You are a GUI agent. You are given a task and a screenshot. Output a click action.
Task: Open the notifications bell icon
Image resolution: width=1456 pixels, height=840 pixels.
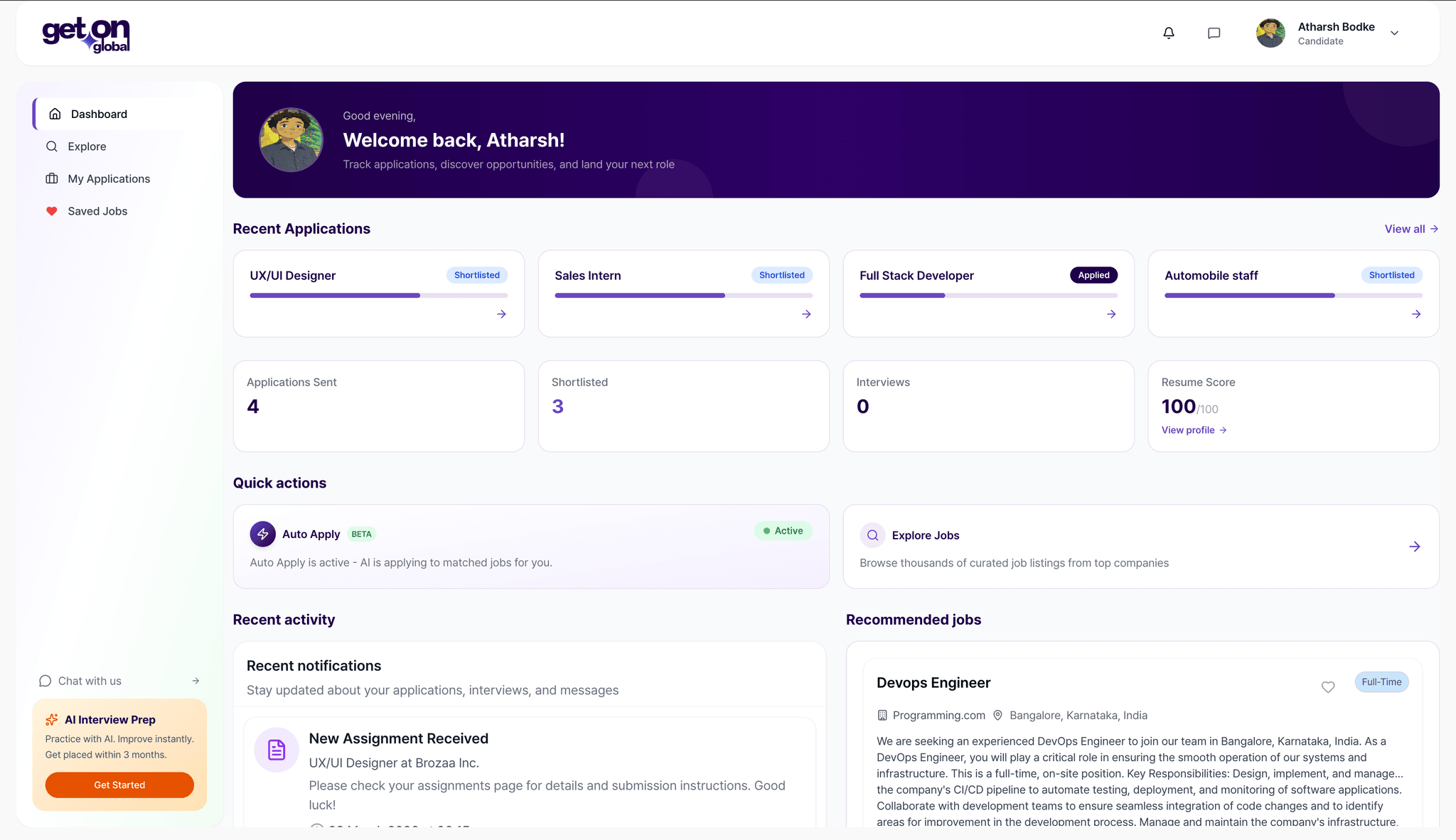coord(1169,33)
